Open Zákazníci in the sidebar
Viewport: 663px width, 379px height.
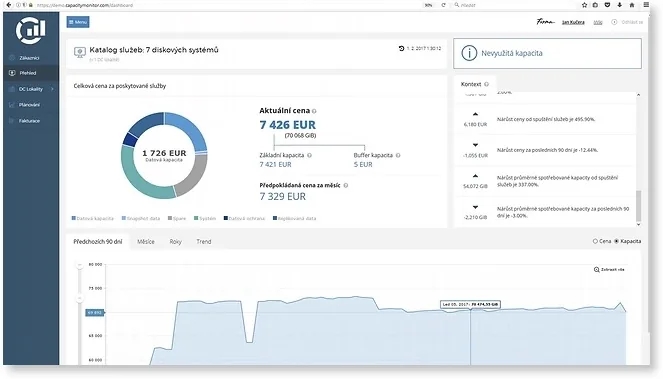click(29, 58)
